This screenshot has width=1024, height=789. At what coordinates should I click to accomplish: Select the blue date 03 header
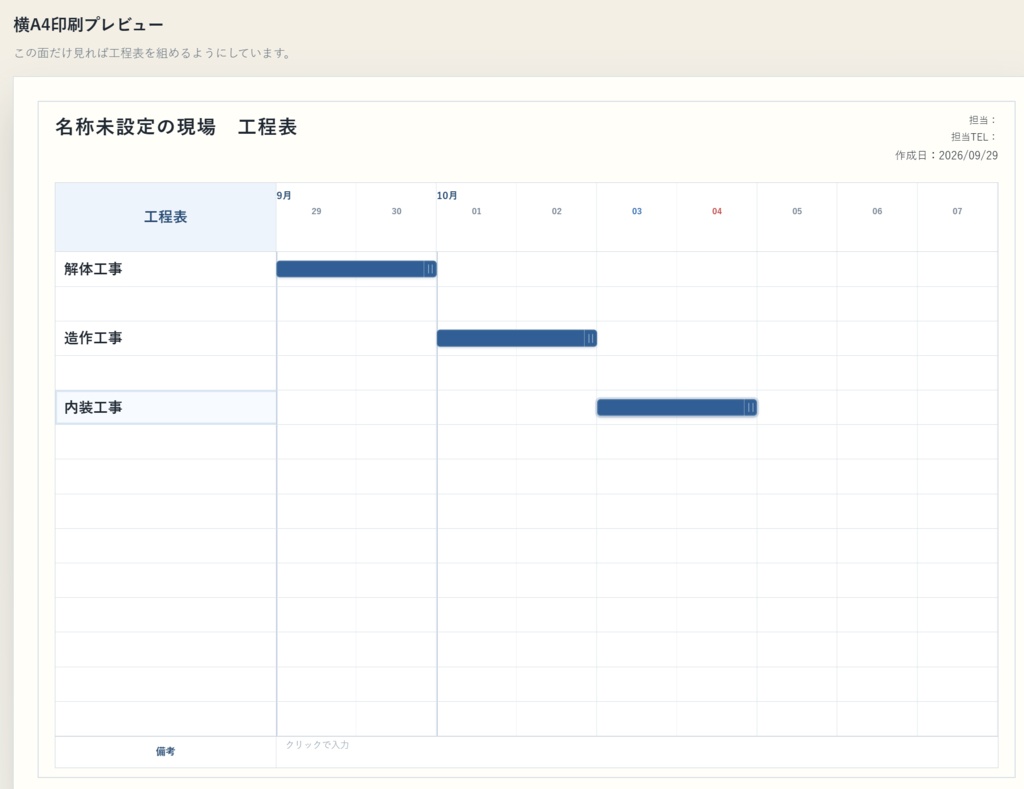(637, 212)
